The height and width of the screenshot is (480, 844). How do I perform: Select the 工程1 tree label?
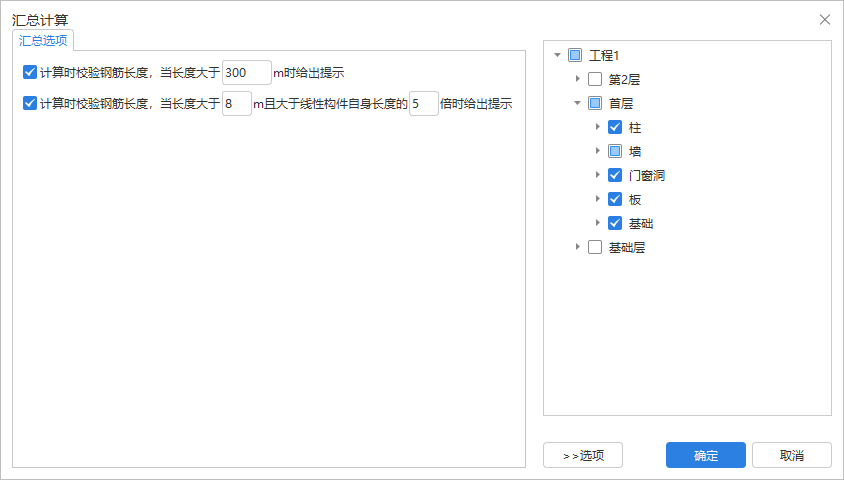[x=604, y=55]
